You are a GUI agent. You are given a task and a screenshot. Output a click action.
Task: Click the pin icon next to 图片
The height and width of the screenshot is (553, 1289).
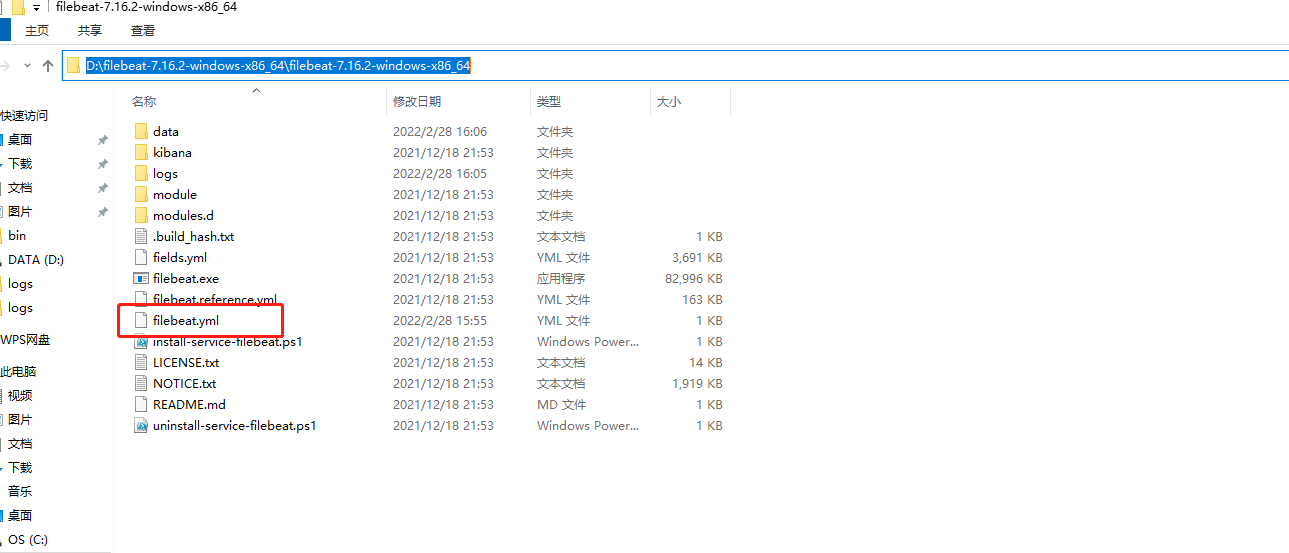pos(102,212)
